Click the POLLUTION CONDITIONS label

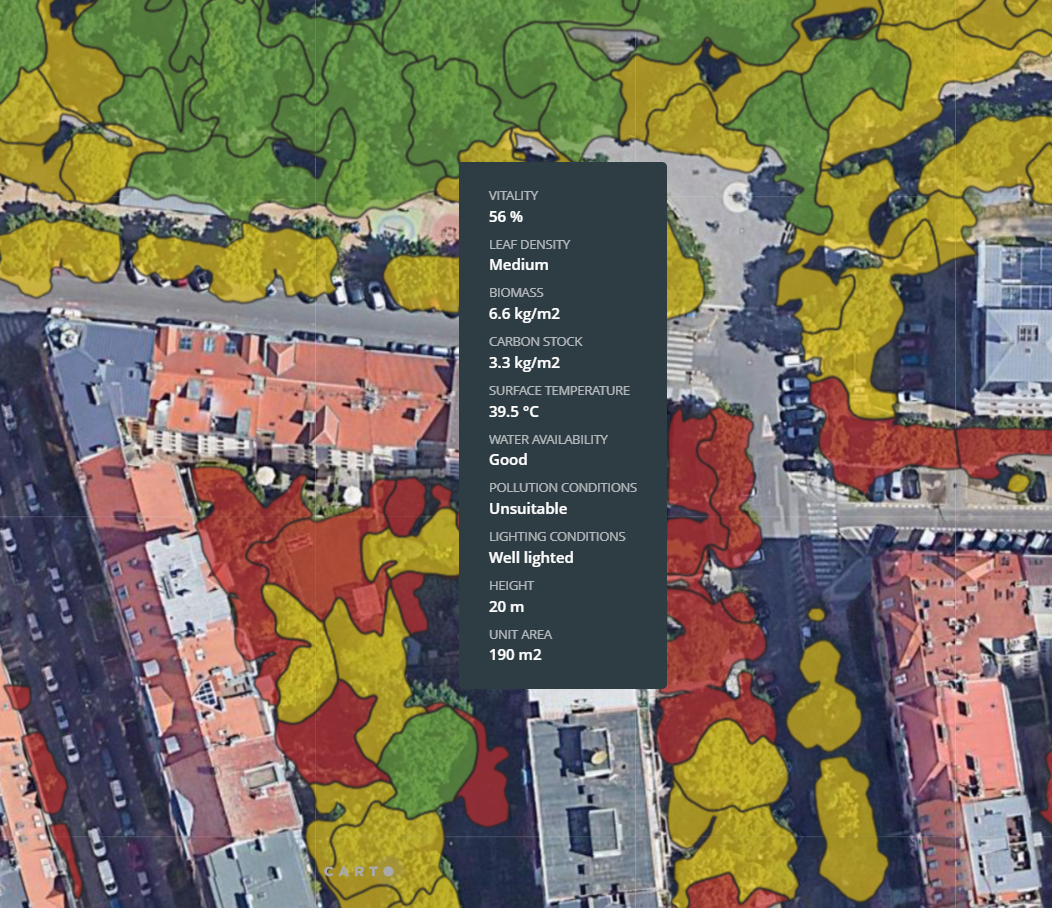click(563, 488)
